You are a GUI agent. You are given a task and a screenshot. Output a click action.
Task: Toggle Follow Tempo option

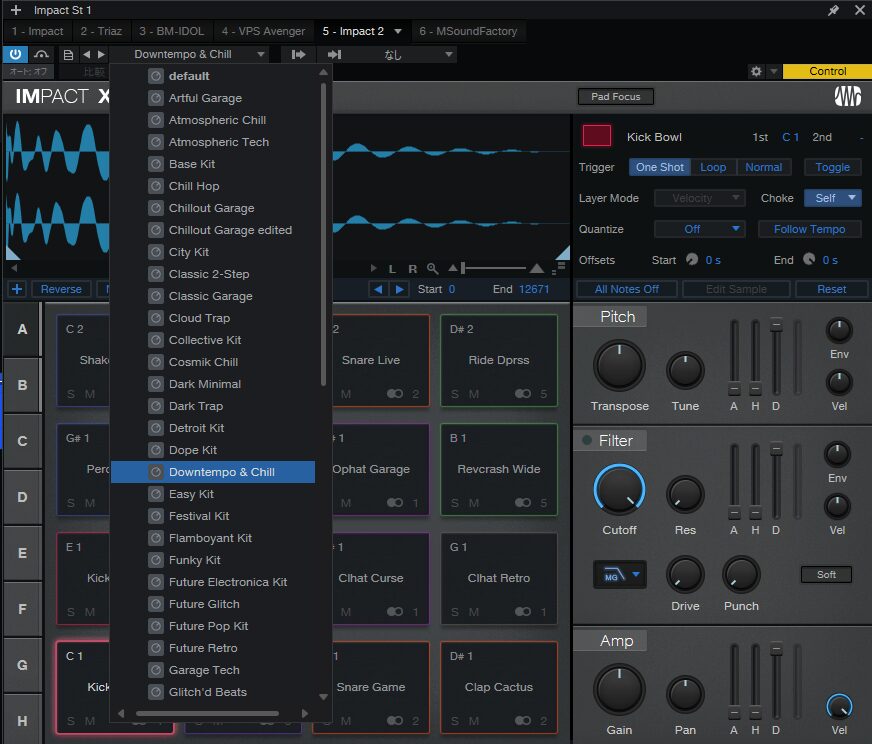click(809, 229)
